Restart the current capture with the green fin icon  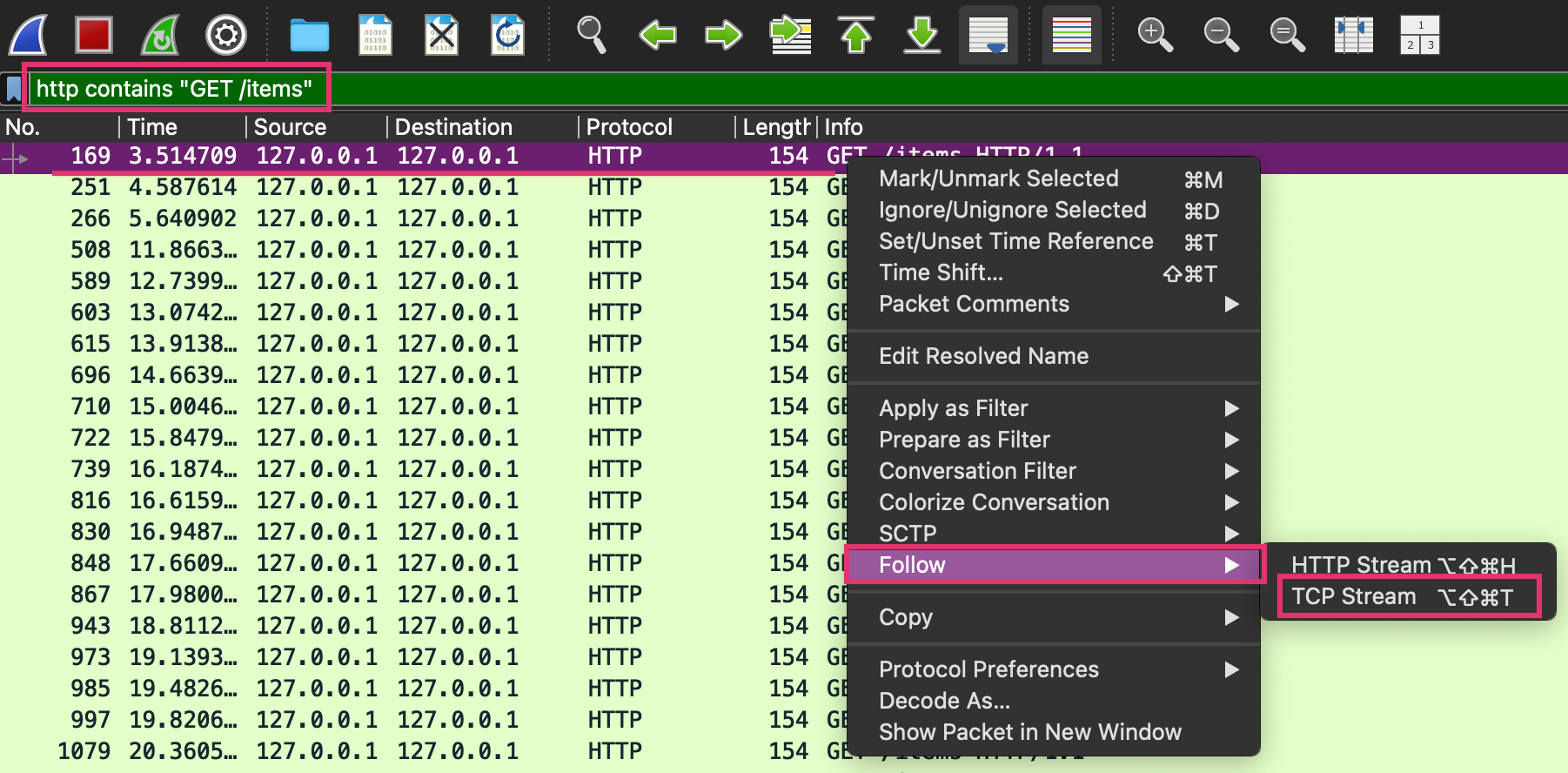pos(160,35)
